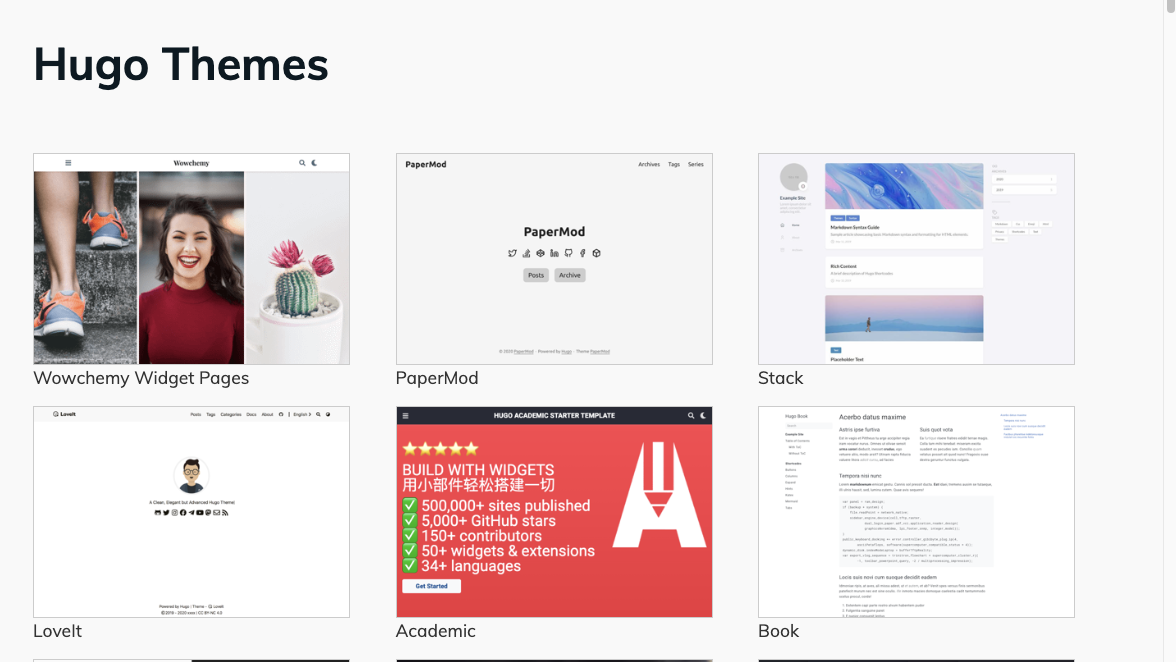
Task: Click hamburger icon in Academic starter preview
Action: tap(405, 415)
